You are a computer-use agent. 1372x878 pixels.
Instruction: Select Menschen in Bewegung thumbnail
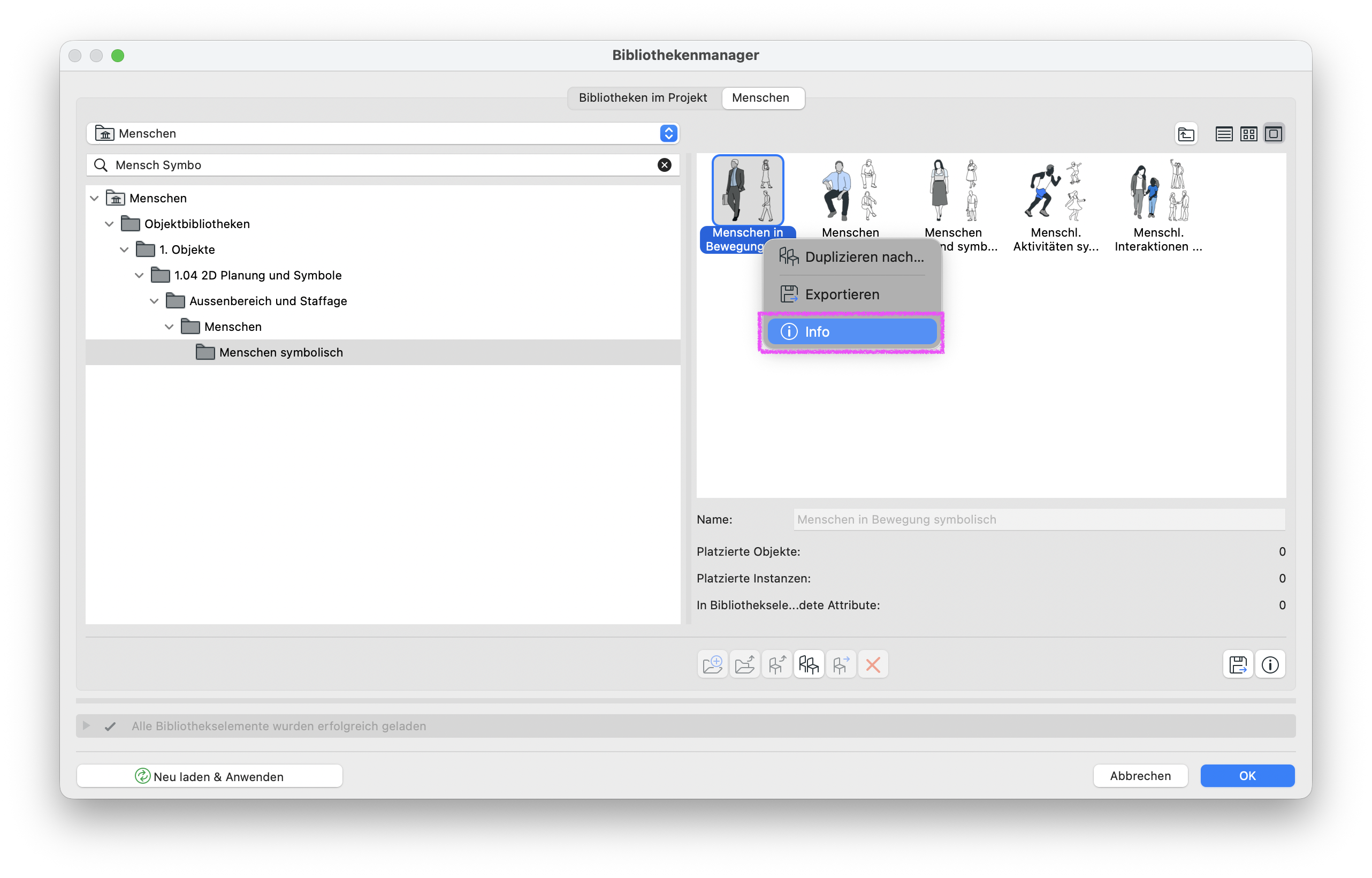[748, 191]
